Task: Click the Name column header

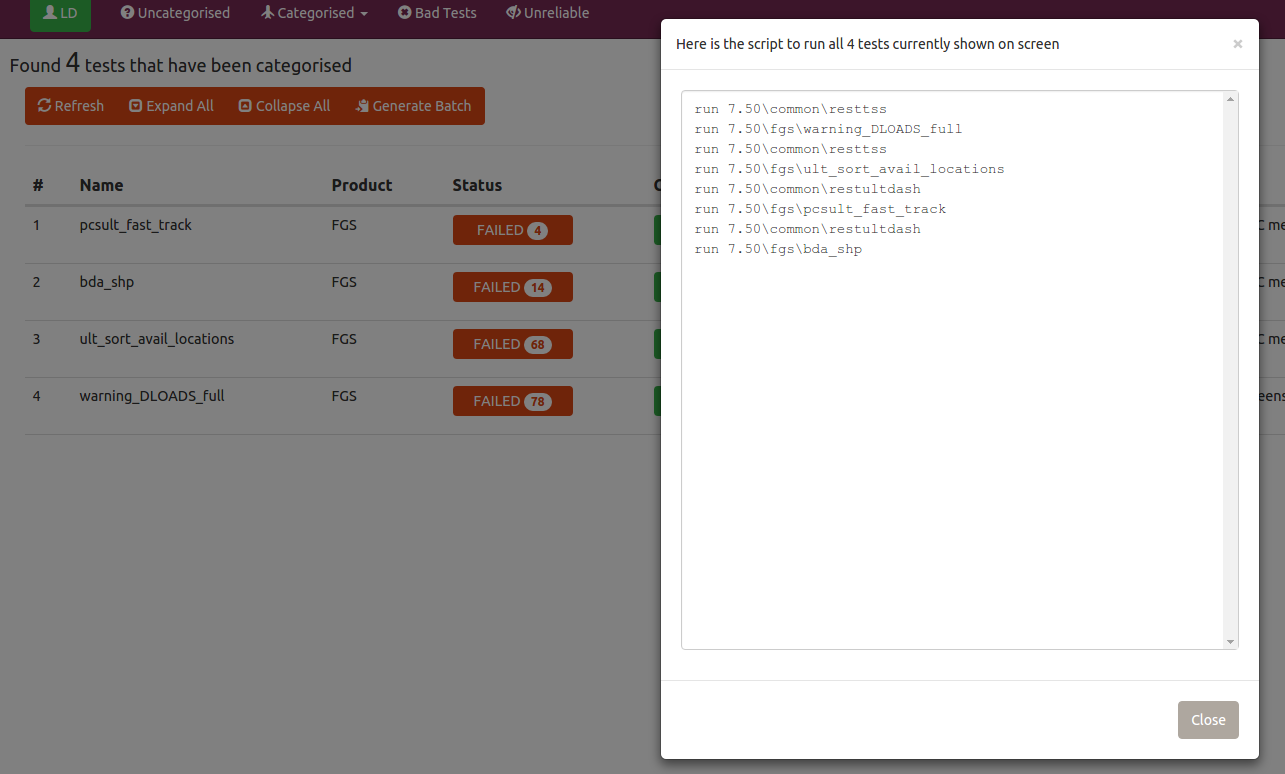Action: click(102, 185)
